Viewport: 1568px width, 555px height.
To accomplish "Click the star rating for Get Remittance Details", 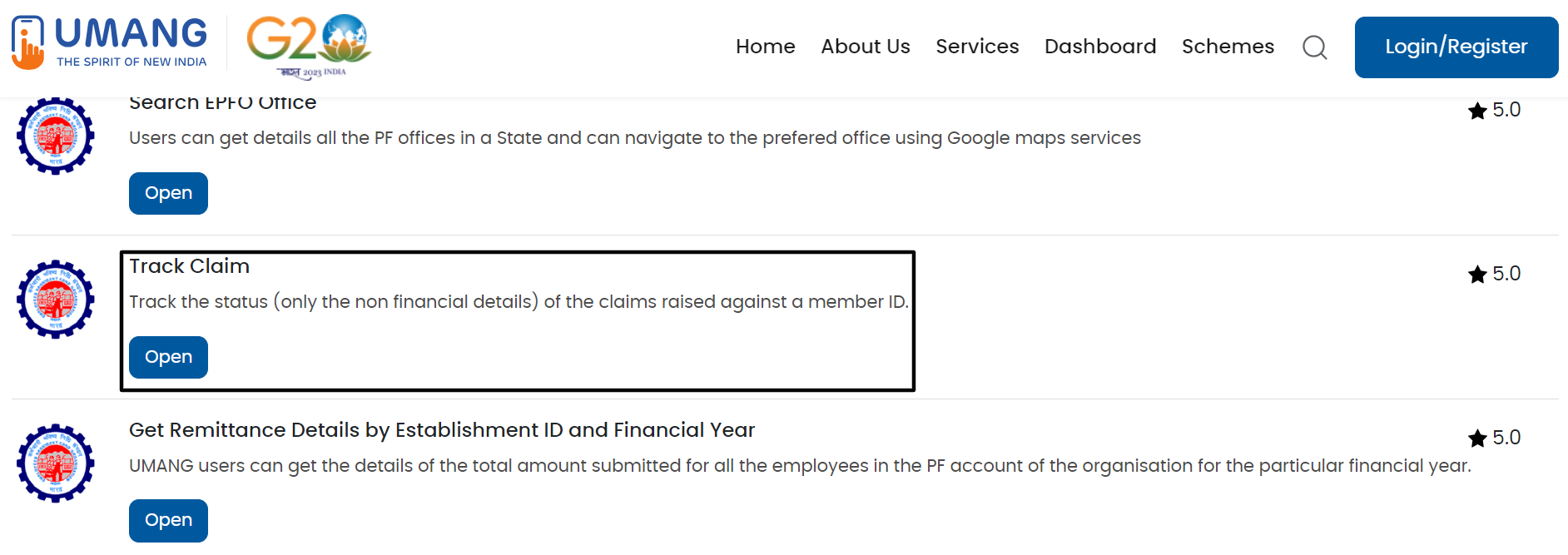I will [1494, 438].
